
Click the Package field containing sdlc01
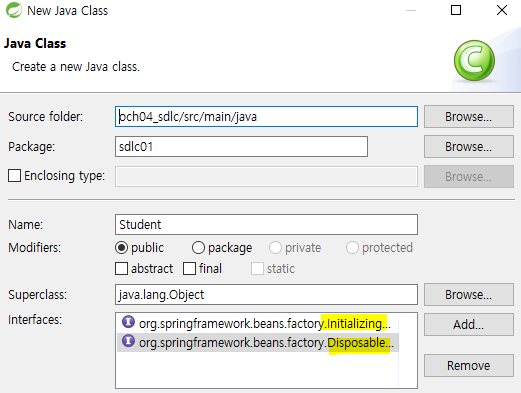click(x=241, y=146)
